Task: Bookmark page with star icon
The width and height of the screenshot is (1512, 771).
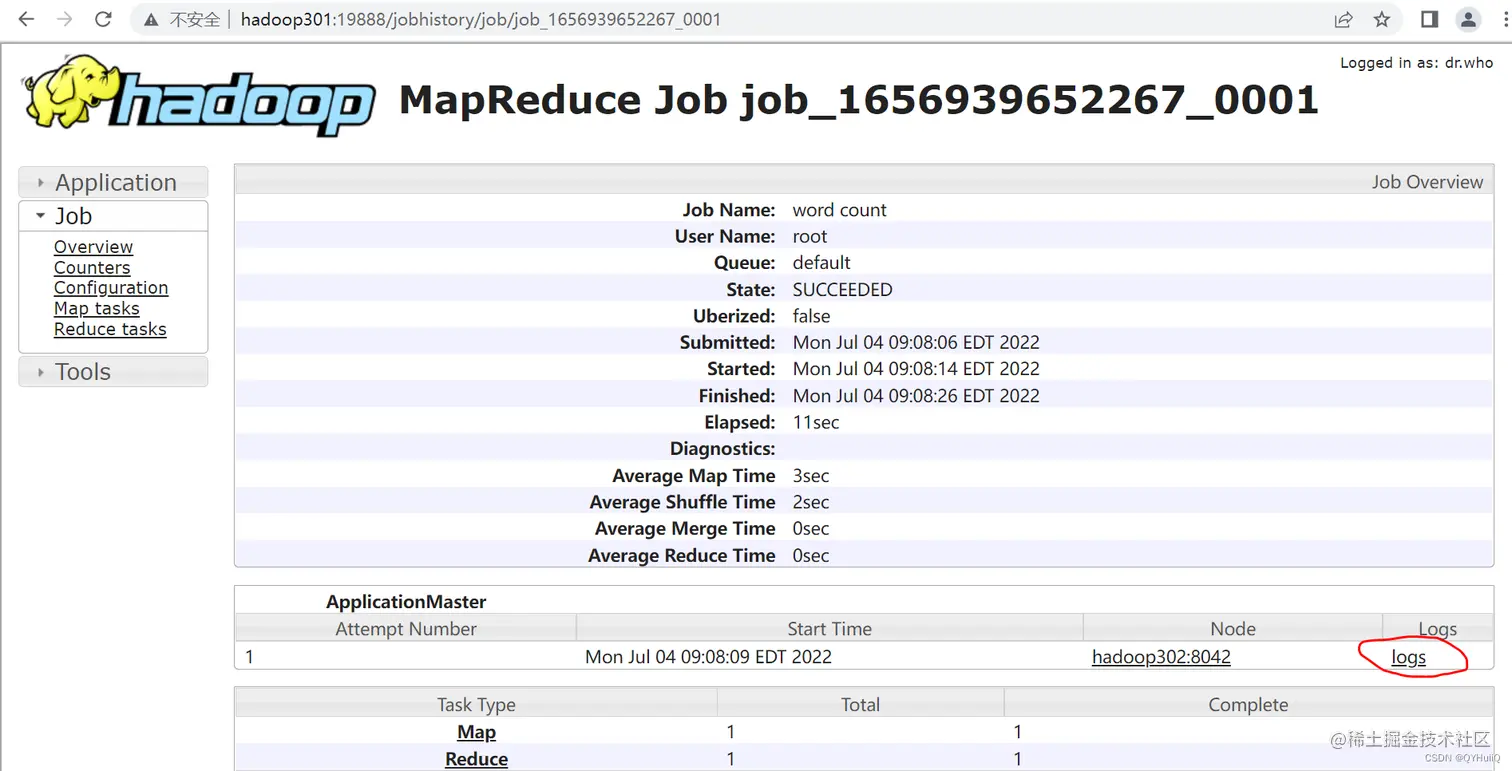Action: (1382, 19)
